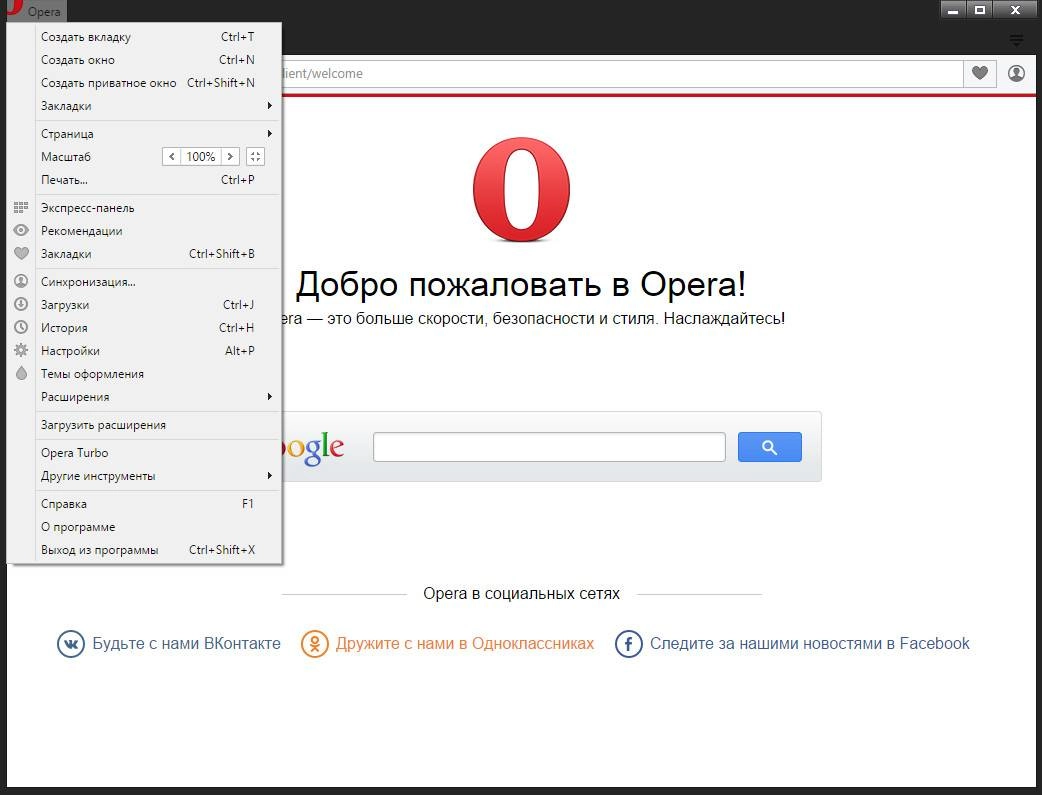
Task: Open Закладки with Ctrl+Shift+B shortcut entry
Action: pyautogui.click(x=145, y=254)
